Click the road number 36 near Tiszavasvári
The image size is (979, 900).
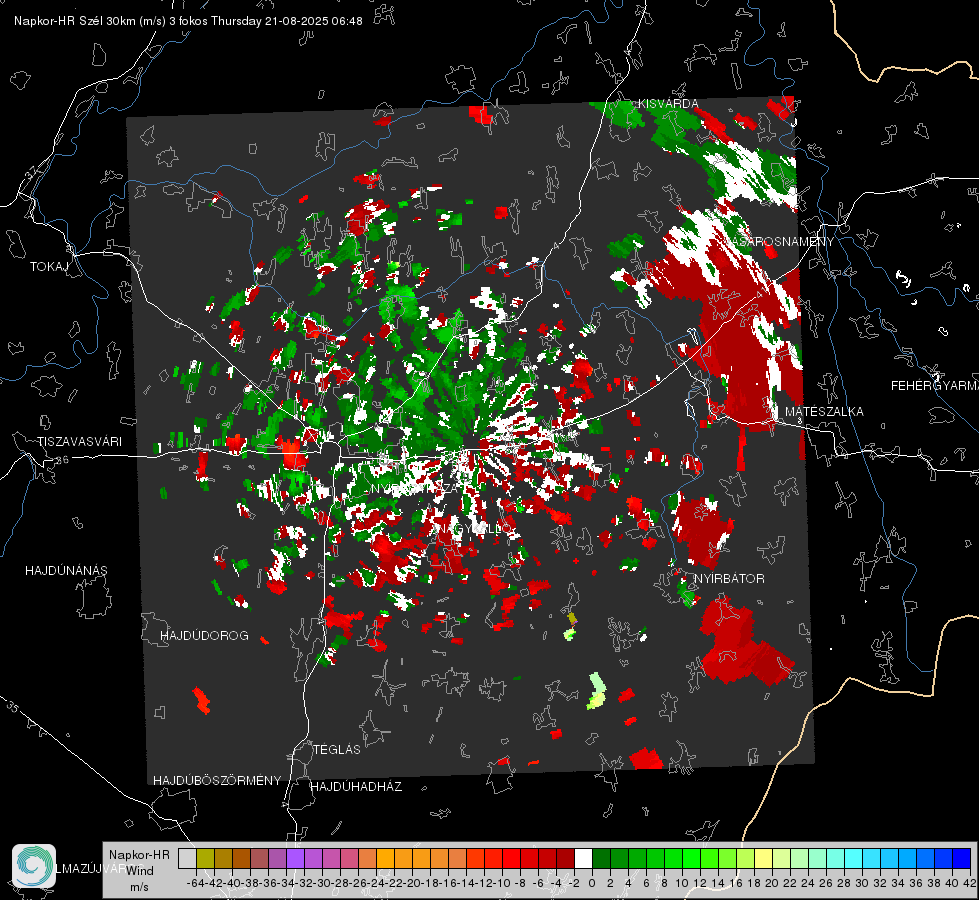[x=62, y=460]
